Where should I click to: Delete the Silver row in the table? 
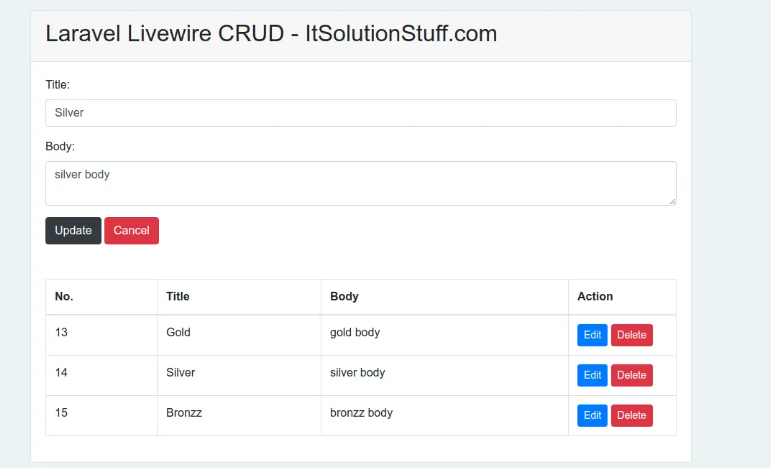(x=632, y=375)
